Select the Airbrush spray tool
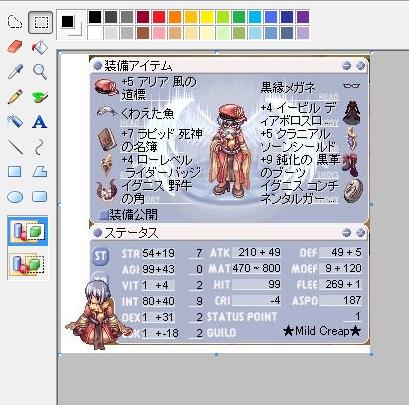409x405 pixels. pyautogui.click(x=15, y=121)
